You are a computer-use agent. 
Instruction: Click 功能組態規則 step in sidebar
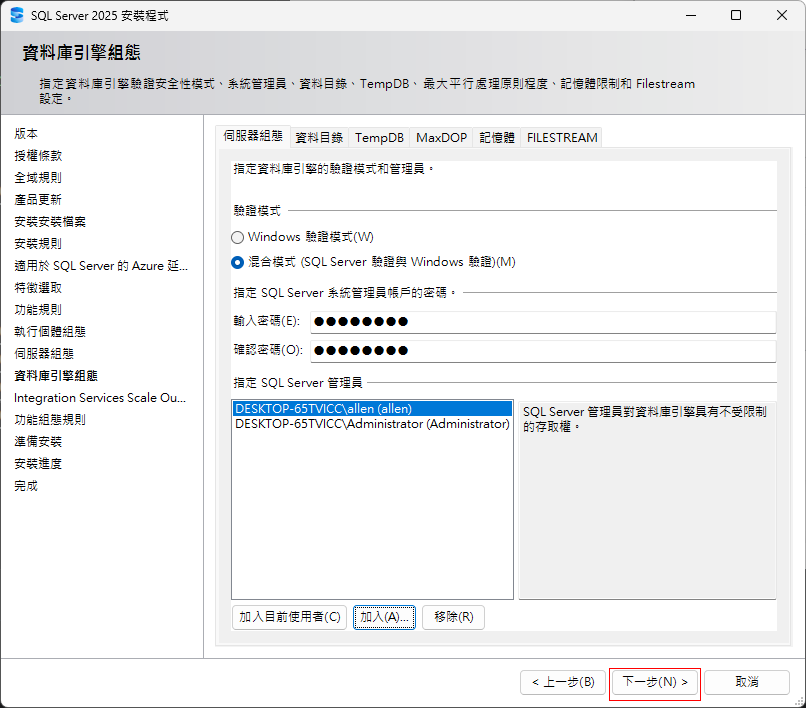50,420
